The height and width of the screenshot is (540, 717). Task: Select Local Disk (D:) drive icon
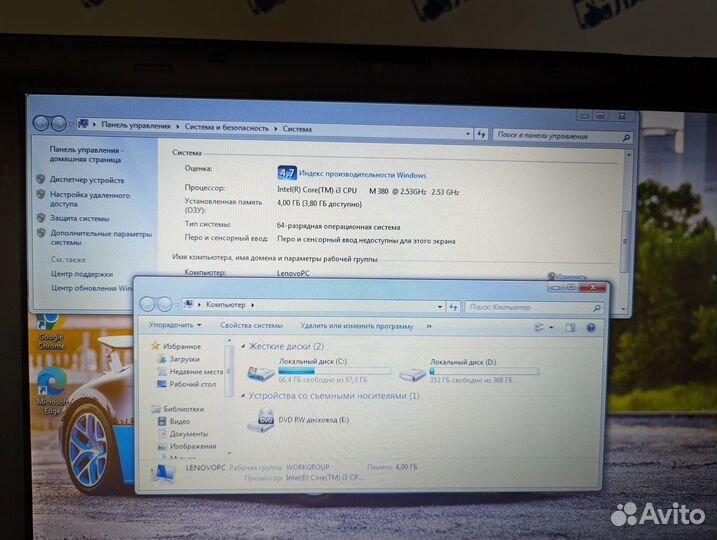pyautogui.click(x=412, y=374)
